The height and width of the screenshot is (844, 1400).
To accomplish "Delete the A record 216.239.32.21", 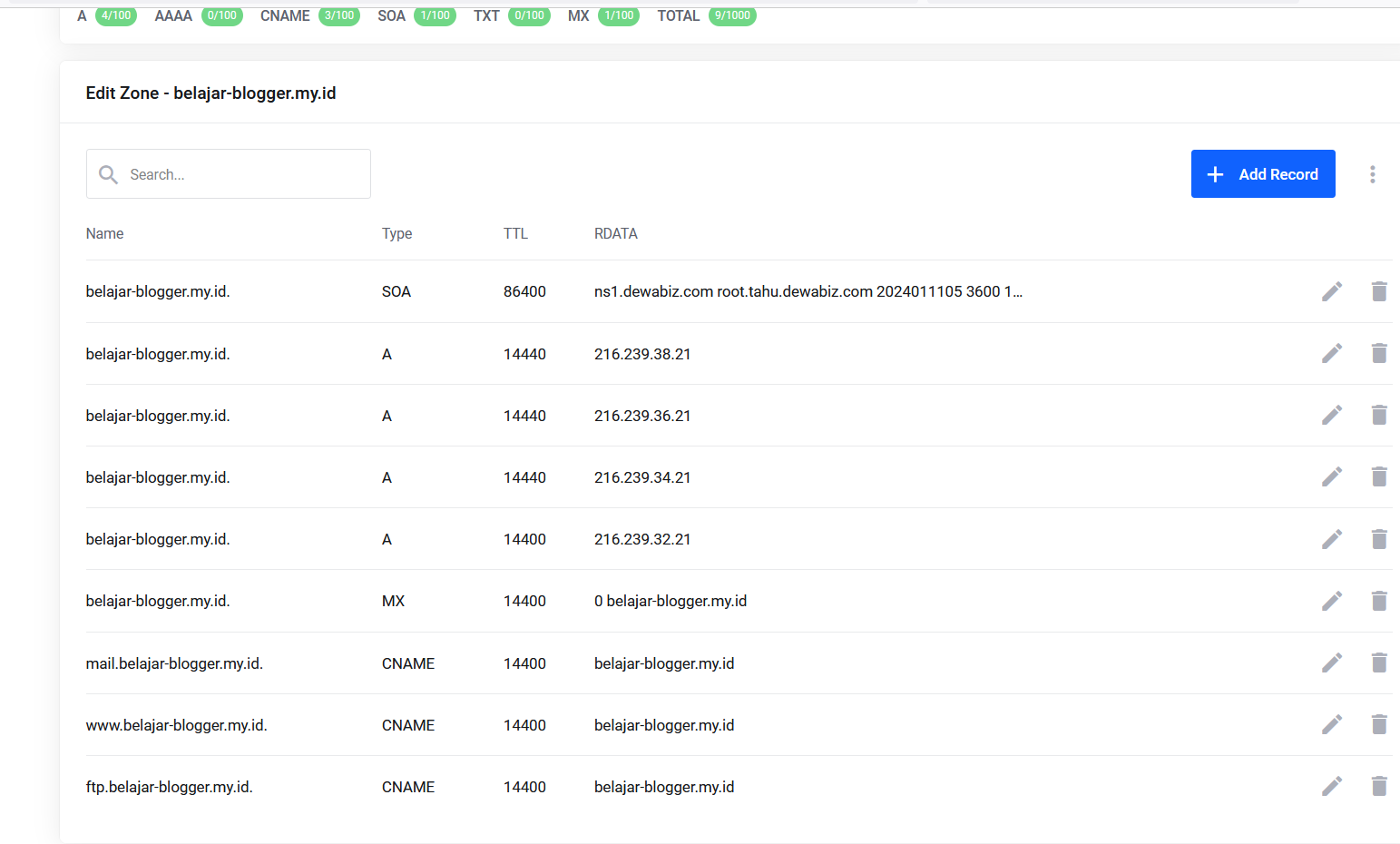I will tap(1378, 539).
